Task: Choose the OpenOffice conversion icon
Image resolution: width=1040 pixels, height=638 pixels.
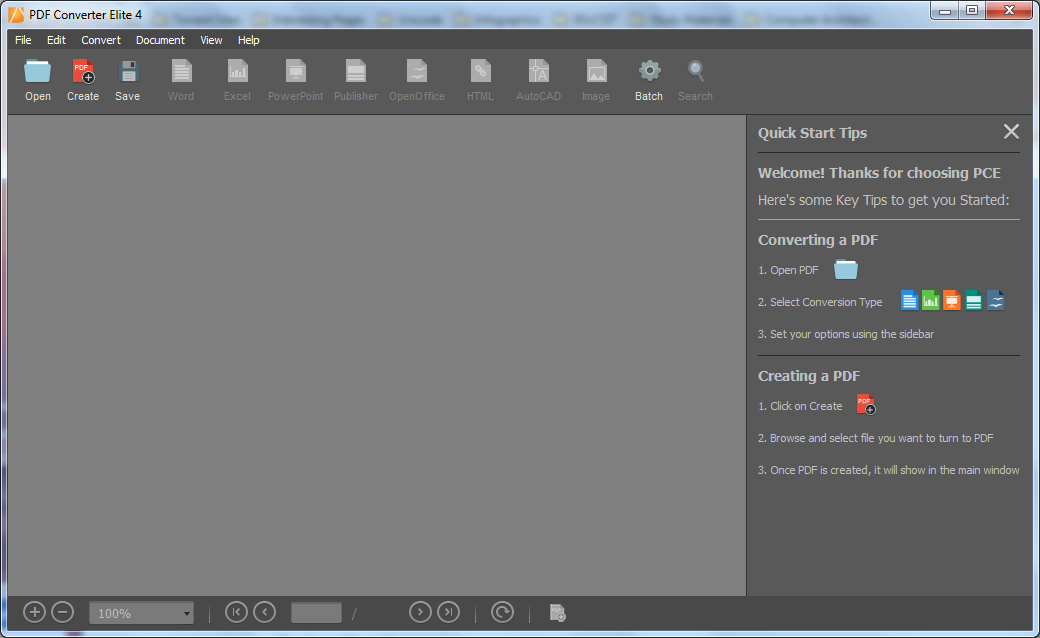Action: [x=417, y=72]
